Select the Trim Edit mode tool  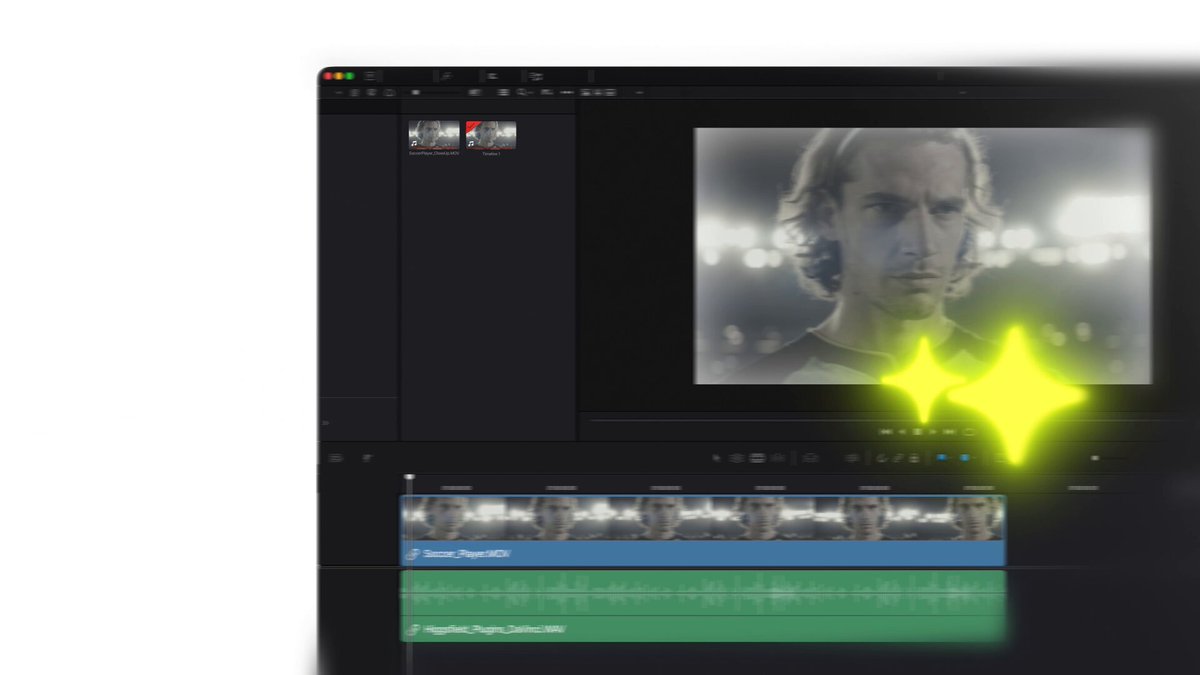[x=735, y=458]
